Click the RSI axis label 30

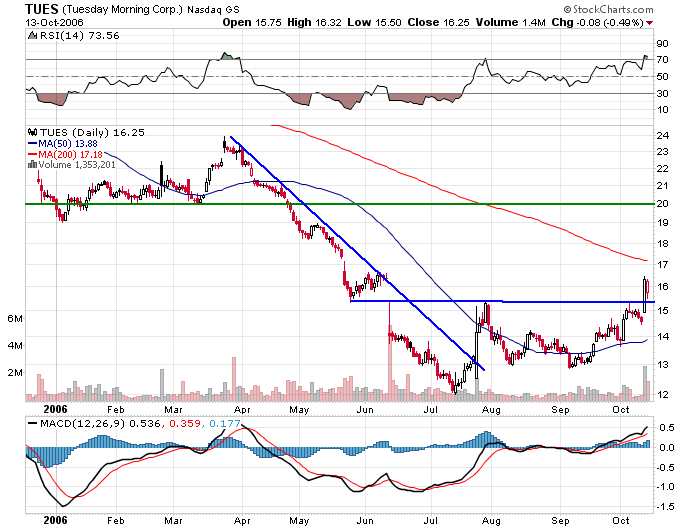[662, 93]
